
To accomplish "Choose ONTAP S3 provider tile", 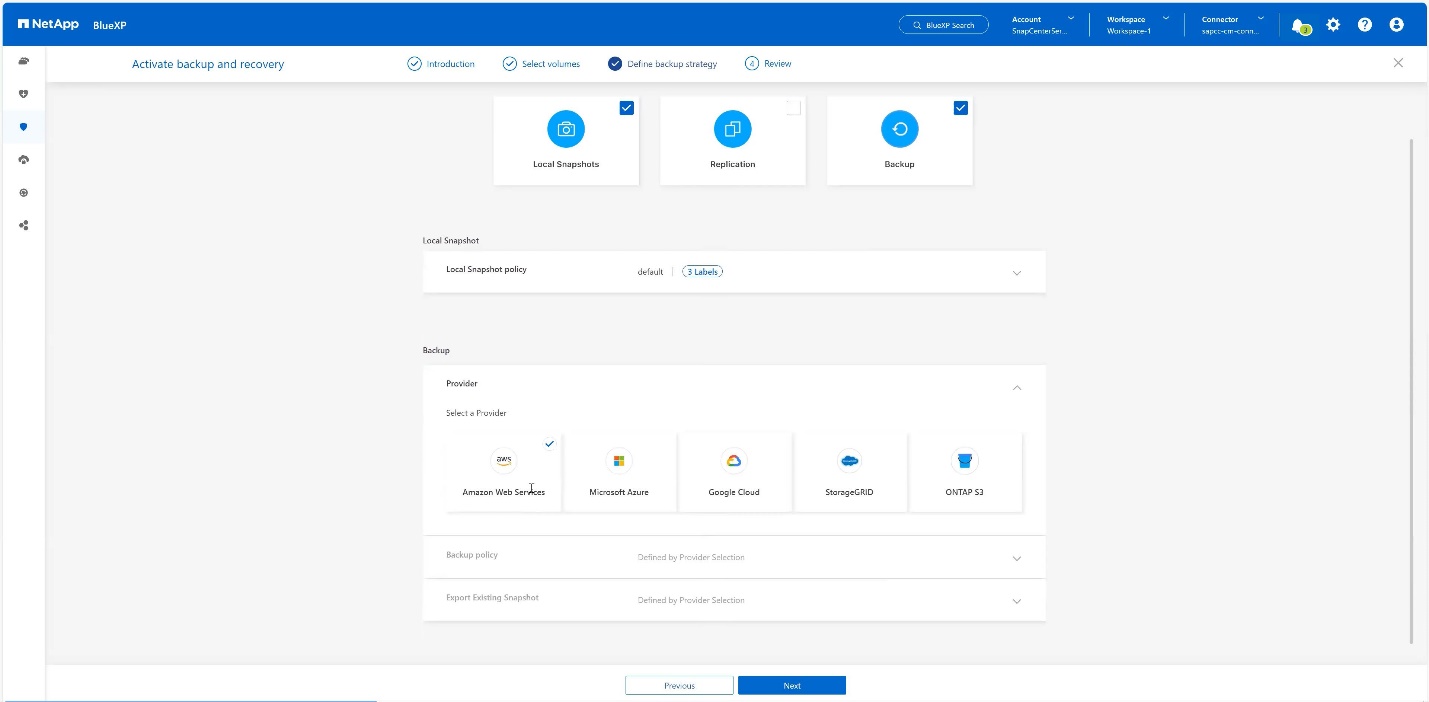I will click(x=965, y=472).
